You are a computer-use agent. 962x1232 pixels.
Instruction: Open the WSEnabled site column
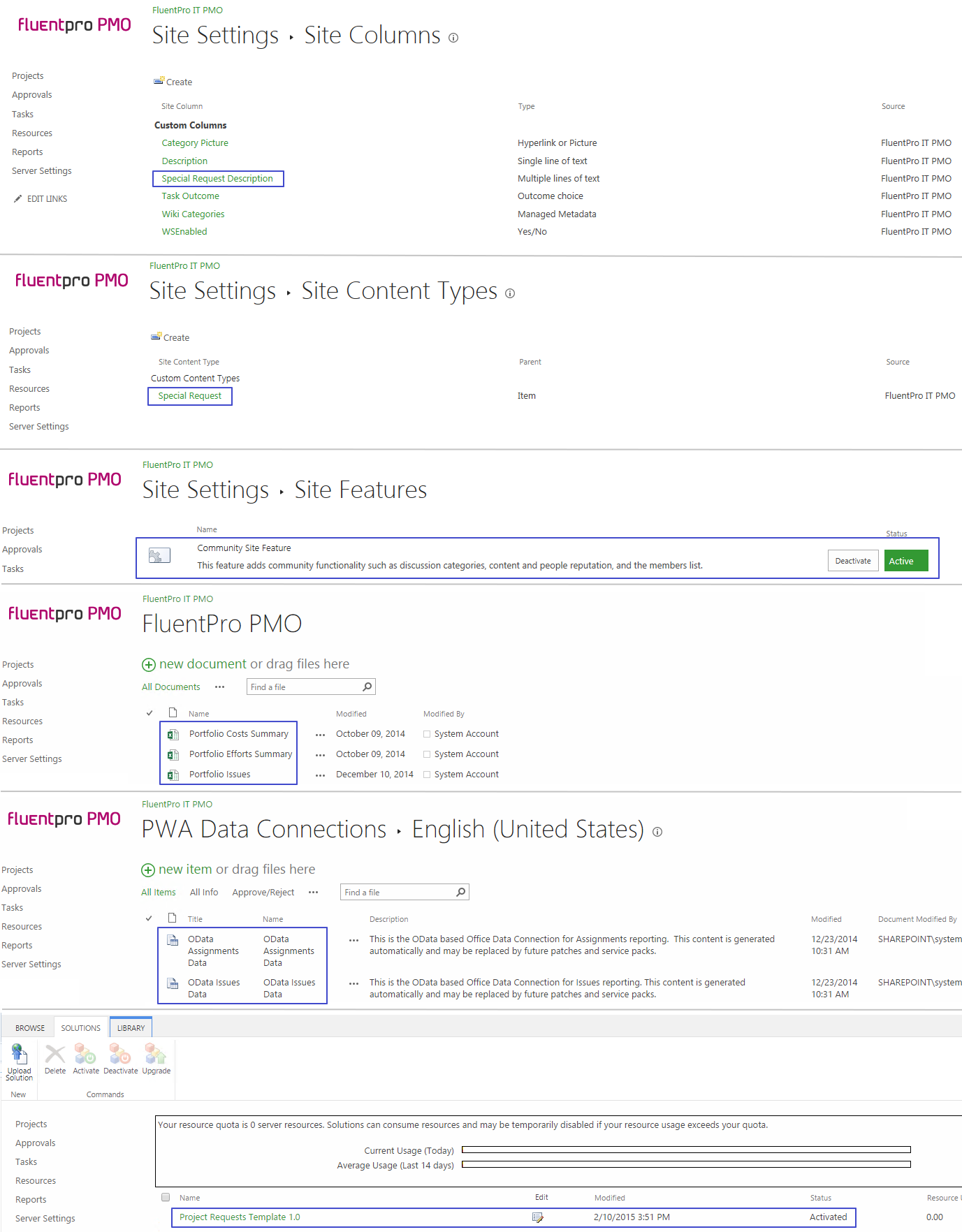(184, 232)
